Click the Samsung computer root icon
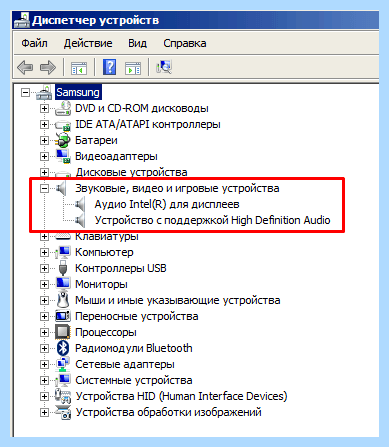This screenshot has width=389, height=447. coord(44,92)
